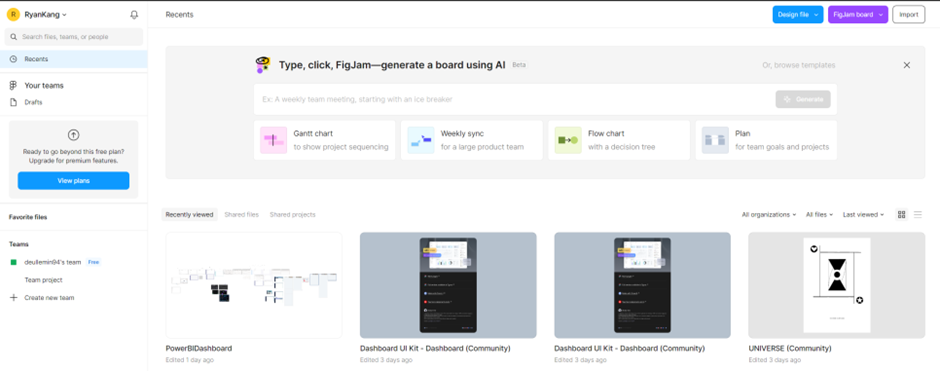Select the Recently viewed tab
Viewport: 940px width, 371px height.
(189, 215)
